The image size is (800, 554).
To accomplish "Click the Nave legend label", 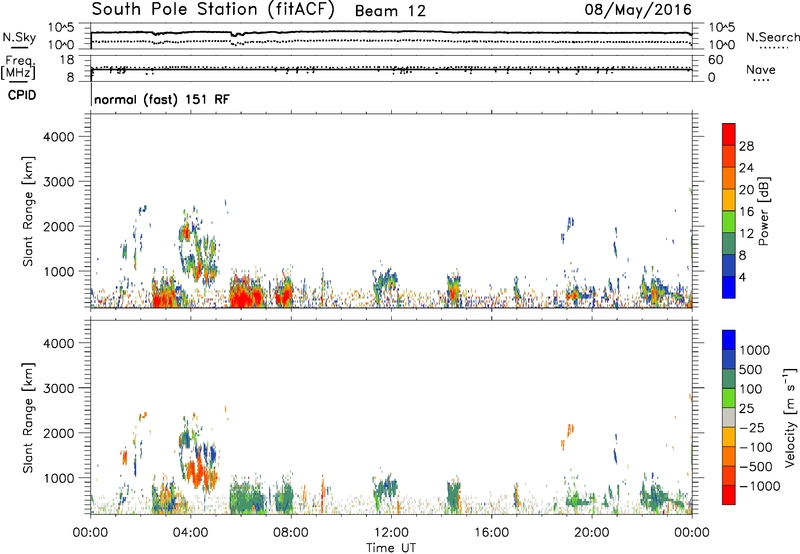I will 761,69.
